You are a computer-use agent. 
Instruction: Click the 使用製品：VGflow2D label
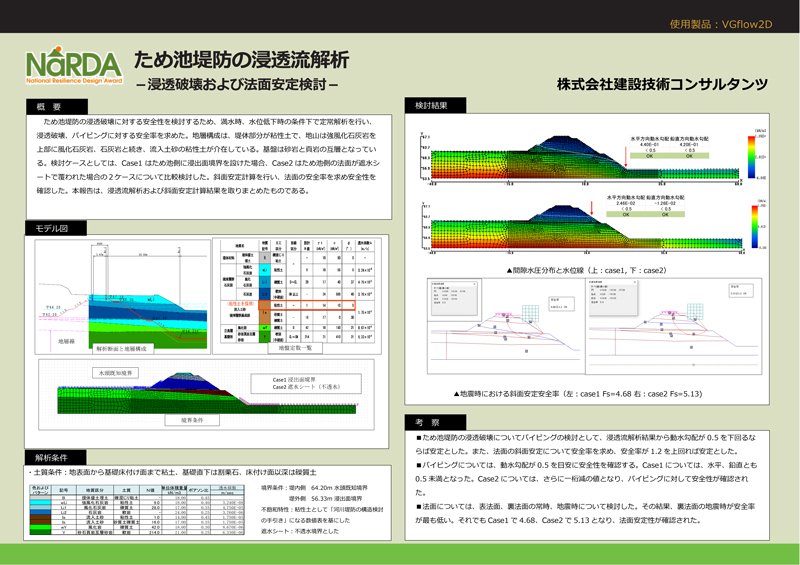tap(721, 24)
